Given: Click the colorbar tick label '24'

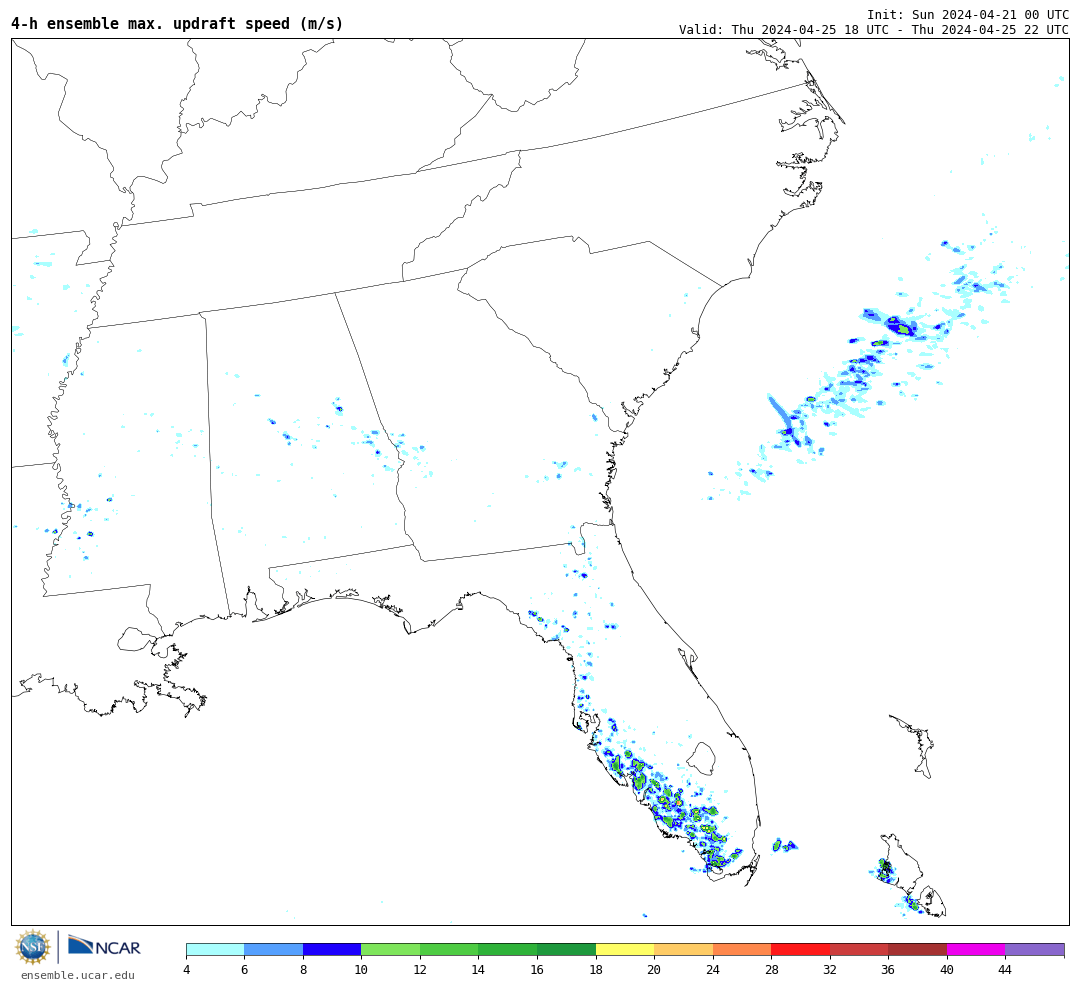Looking at the screenshot, I should 713,970.
